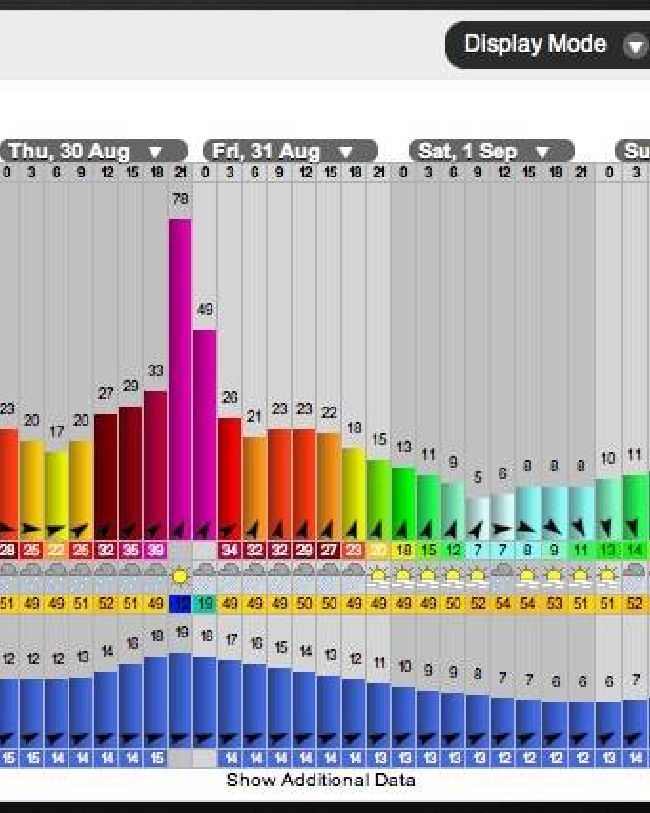Expand the Sat, 1 Sep day dropdown
650x813 pixels.
pyautogui.click(x=542, y=152)
